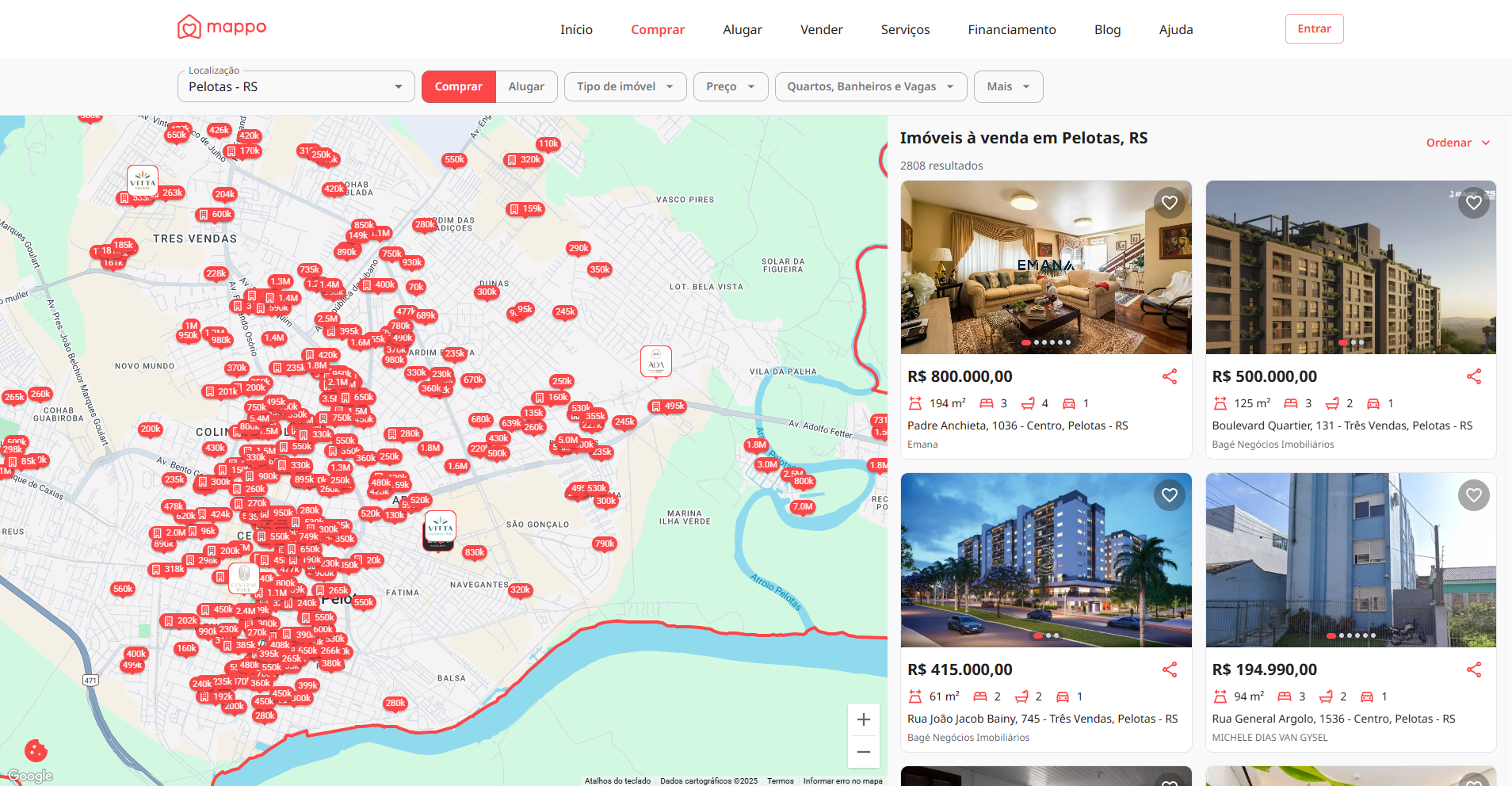The image size is (1512, 786).
Task: Go to Financiamento in the top menu
Action: (1011, 29)
